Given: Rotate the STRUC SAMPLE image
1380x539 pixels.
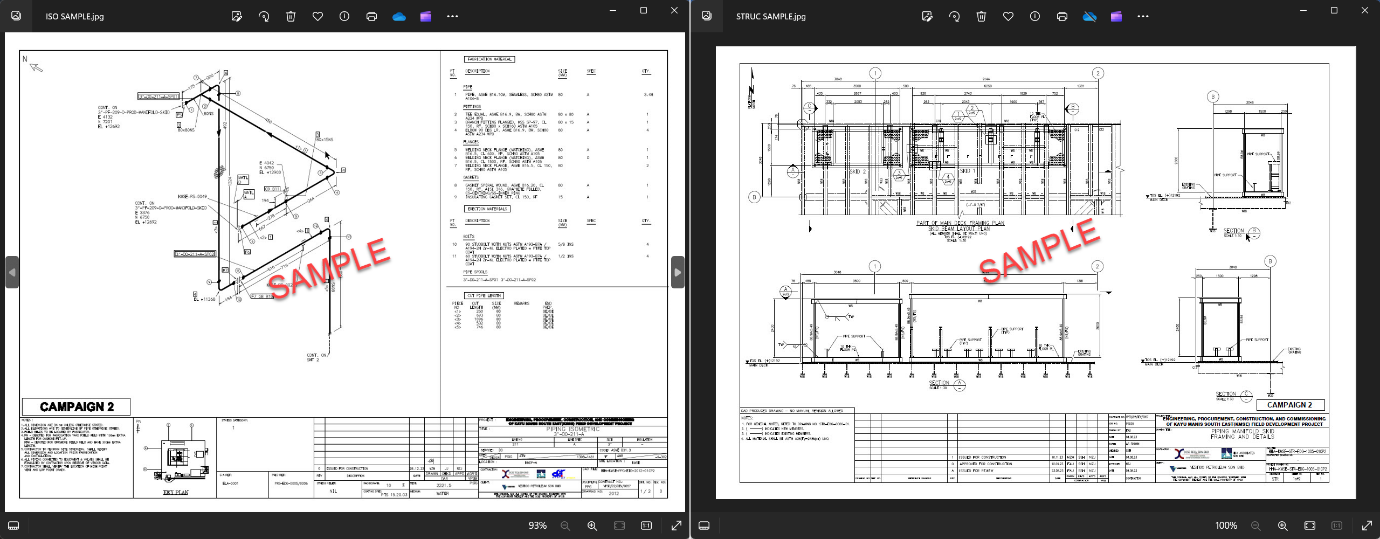Looking at the screenshot, I should coord(954,16).
